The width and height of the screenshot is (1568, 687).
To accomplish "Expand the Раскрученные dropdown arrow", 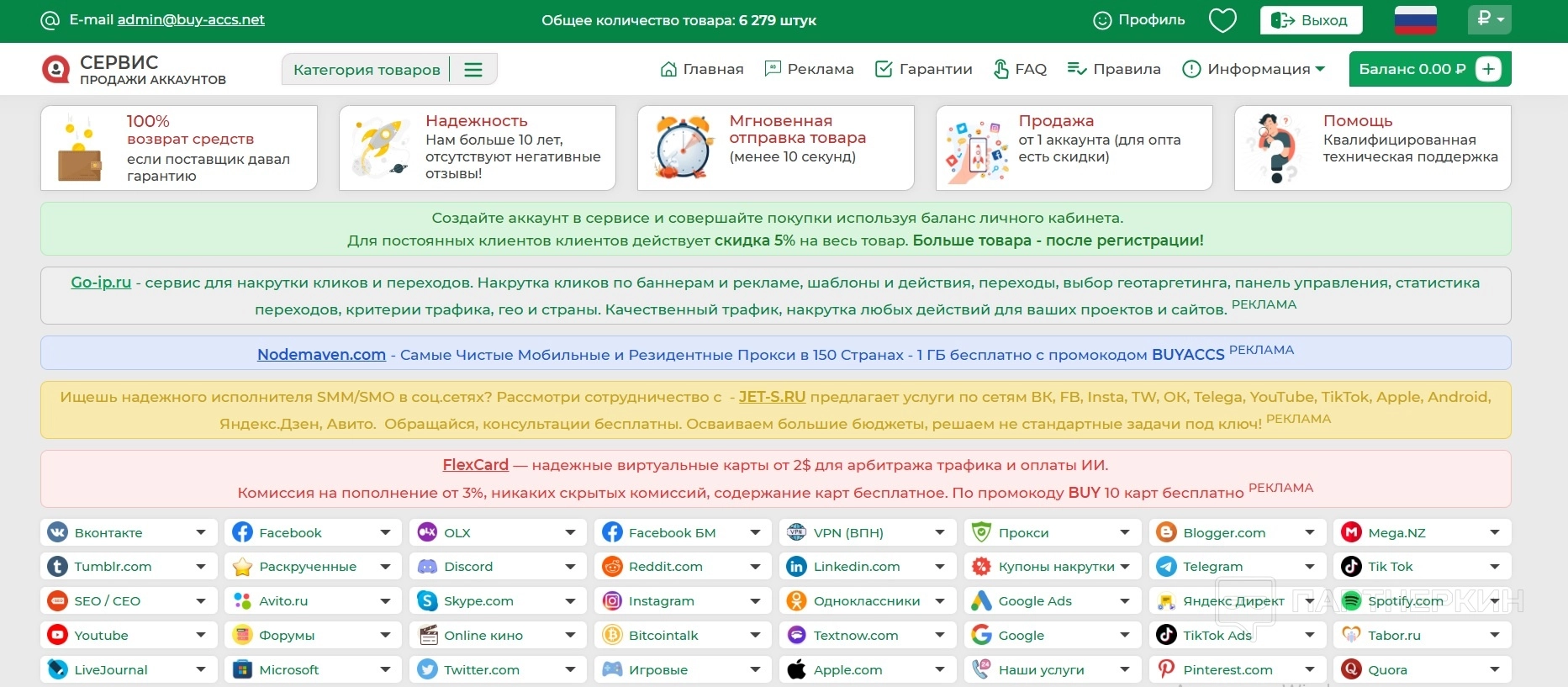I will pyautogui.click(x=385, y=567).
